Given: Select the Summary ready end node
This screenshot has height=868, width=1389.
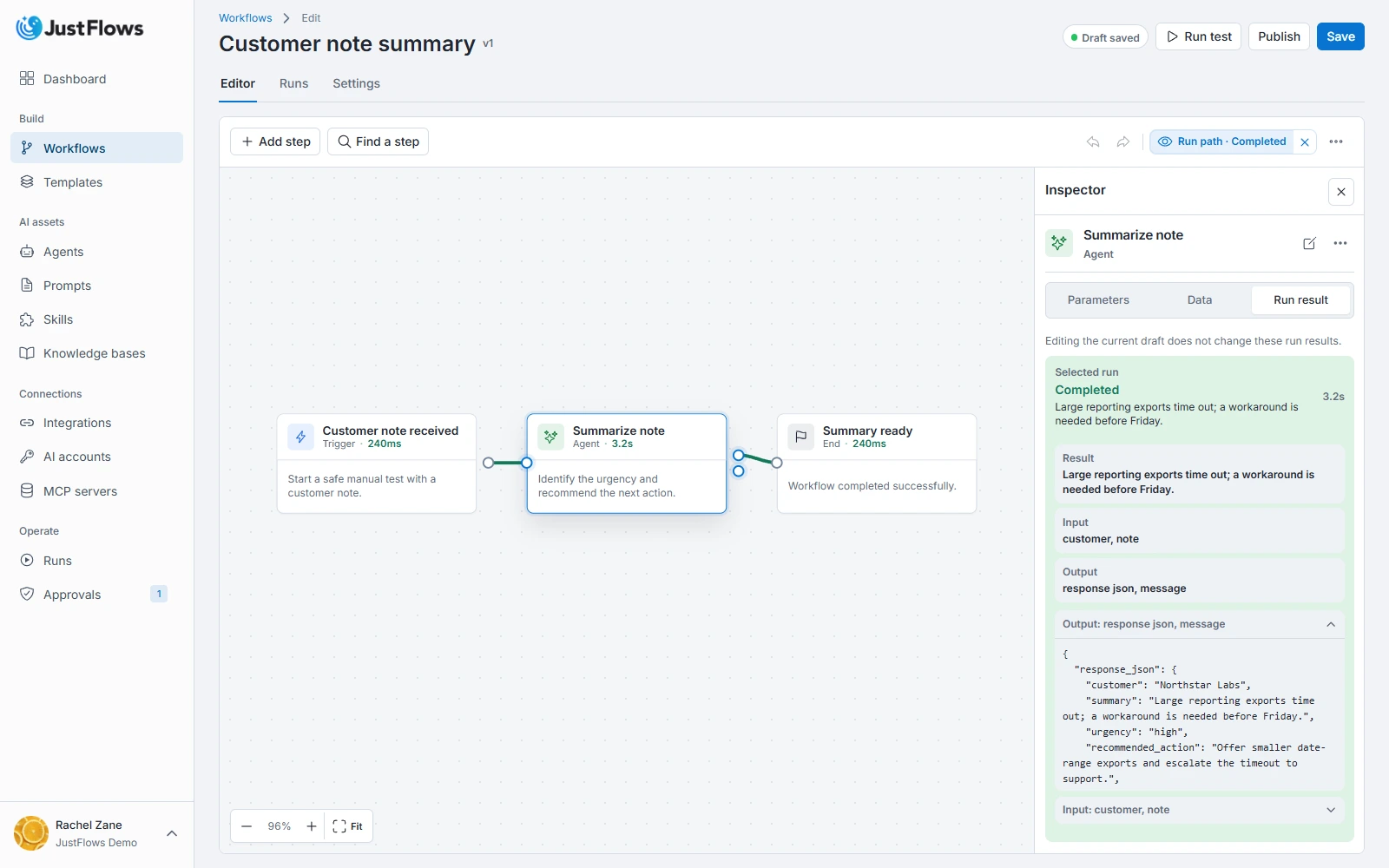Looking at the screenshot, I should point(877,464).
